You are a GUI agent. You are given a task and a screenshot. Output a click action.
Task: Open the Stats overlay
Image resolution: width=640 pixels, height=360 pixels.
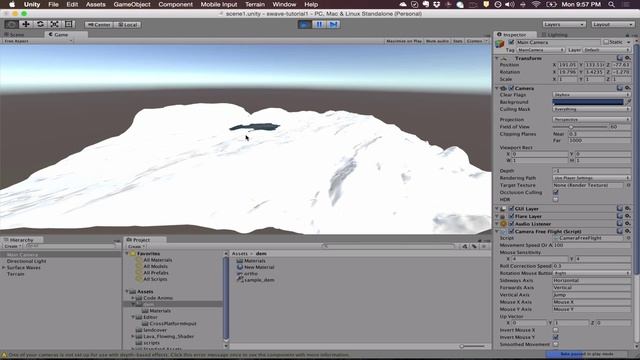click(458, 41)
